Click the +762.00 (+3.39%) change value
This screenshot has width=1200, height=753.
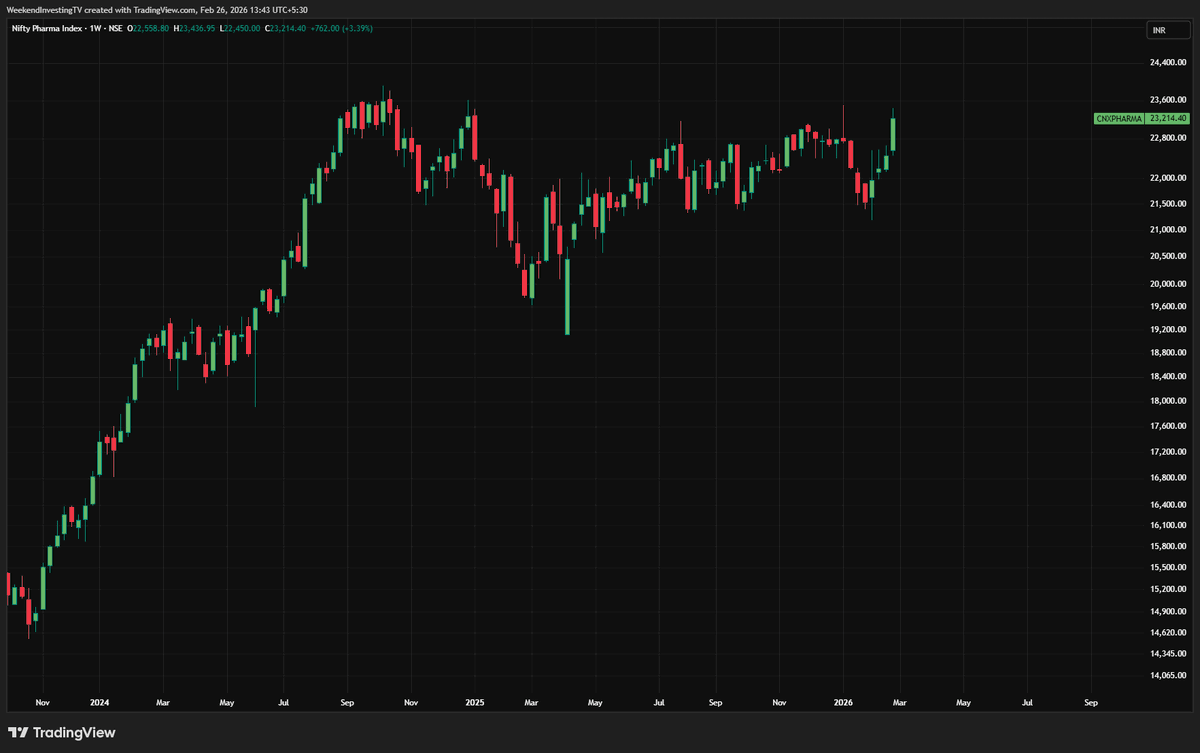(343, 28)
